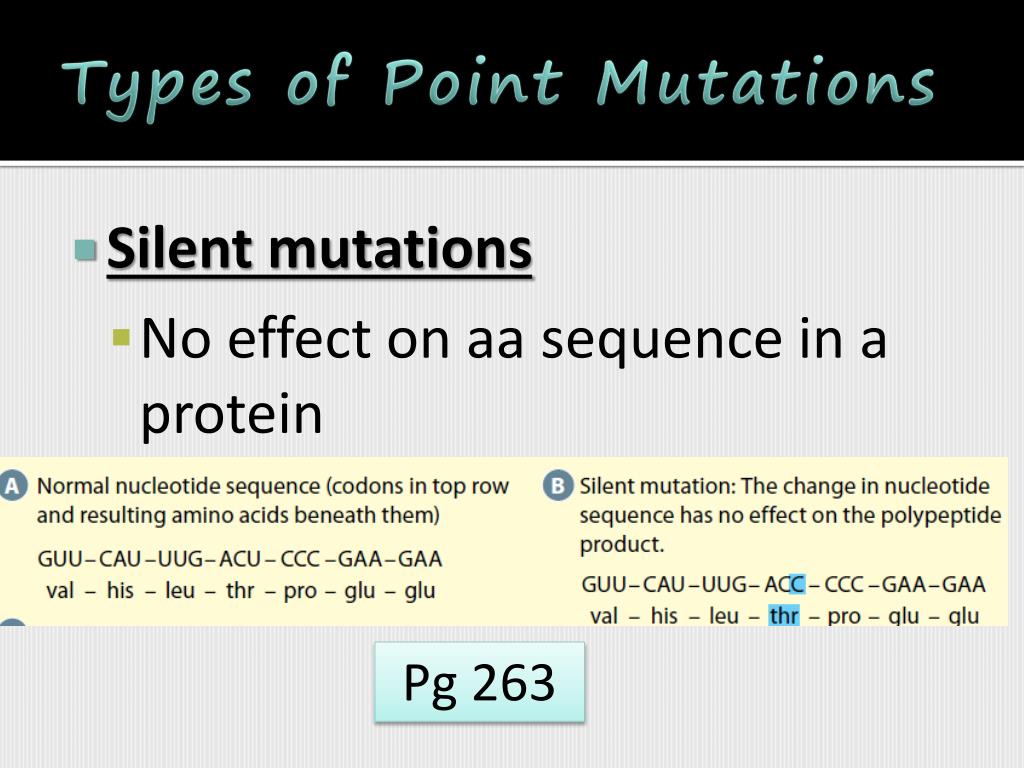Click the word protein in bullet text
The image size is (1024, 768).
[x=232, y=414]
